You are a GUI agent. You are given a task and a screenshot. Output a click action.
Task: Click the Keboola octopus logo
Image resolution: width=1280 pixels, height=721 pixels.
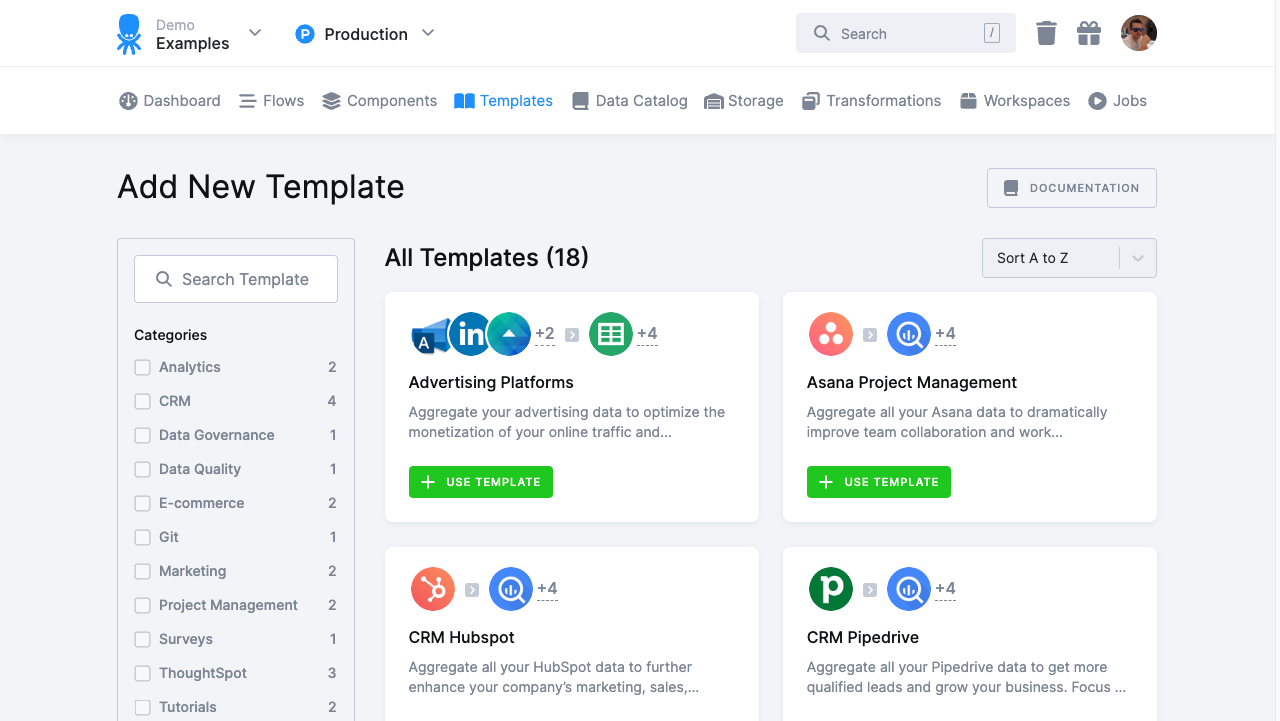click(x=128, y=33)
